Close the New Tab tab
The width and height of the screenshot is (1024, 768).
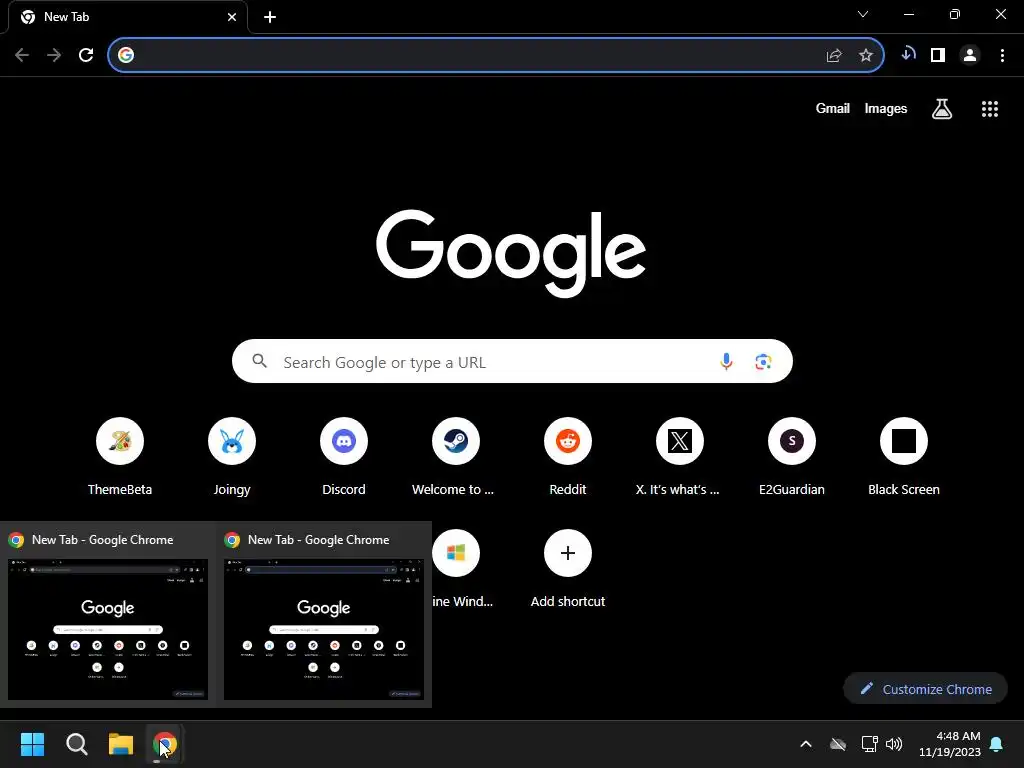(232, 17)
